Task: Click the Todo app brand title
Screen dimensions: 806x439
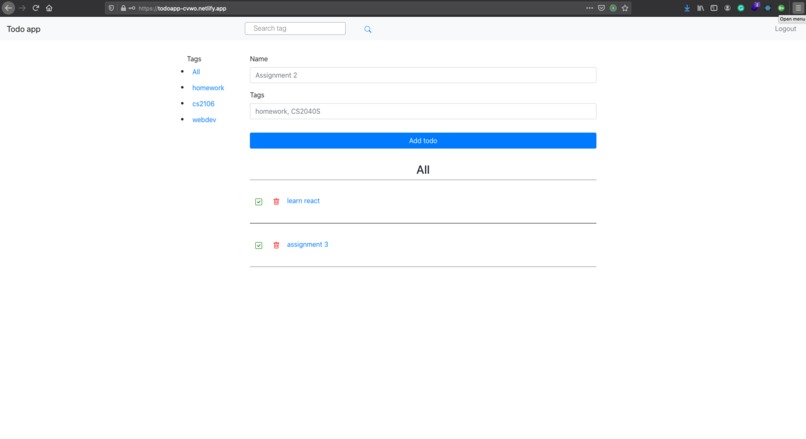Action: 24,29
